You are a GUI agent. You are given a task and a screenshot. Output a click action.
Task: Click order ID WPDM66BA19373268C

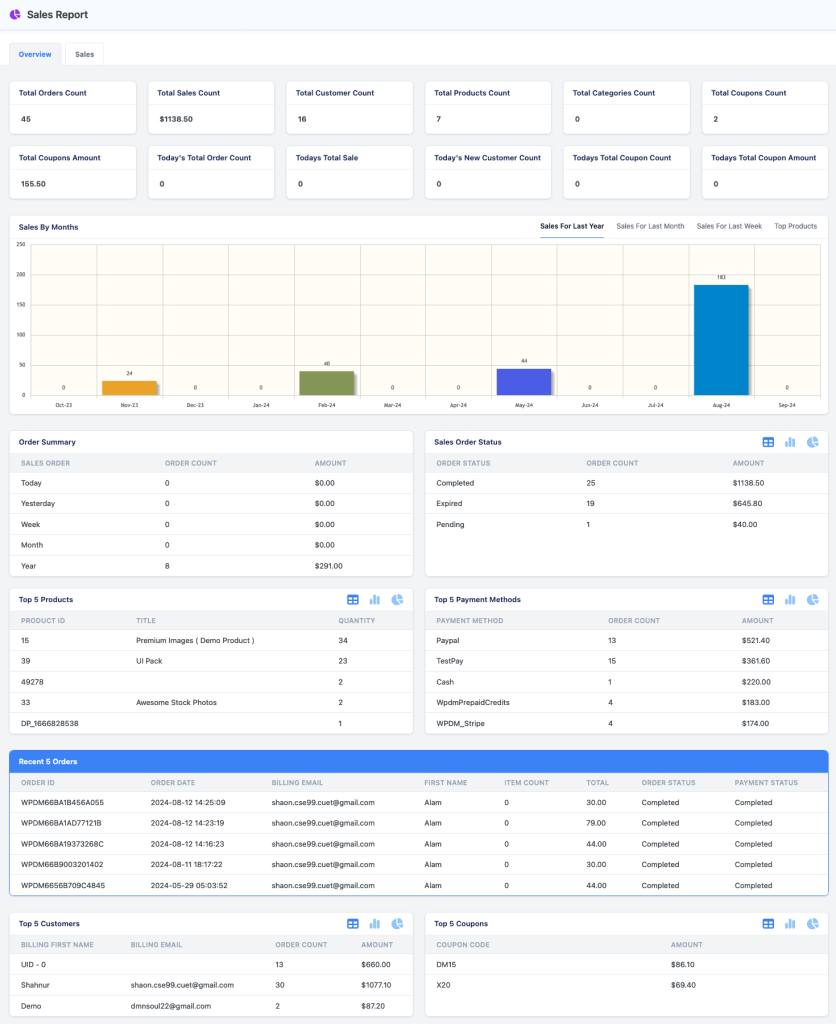tap(62, 844)
